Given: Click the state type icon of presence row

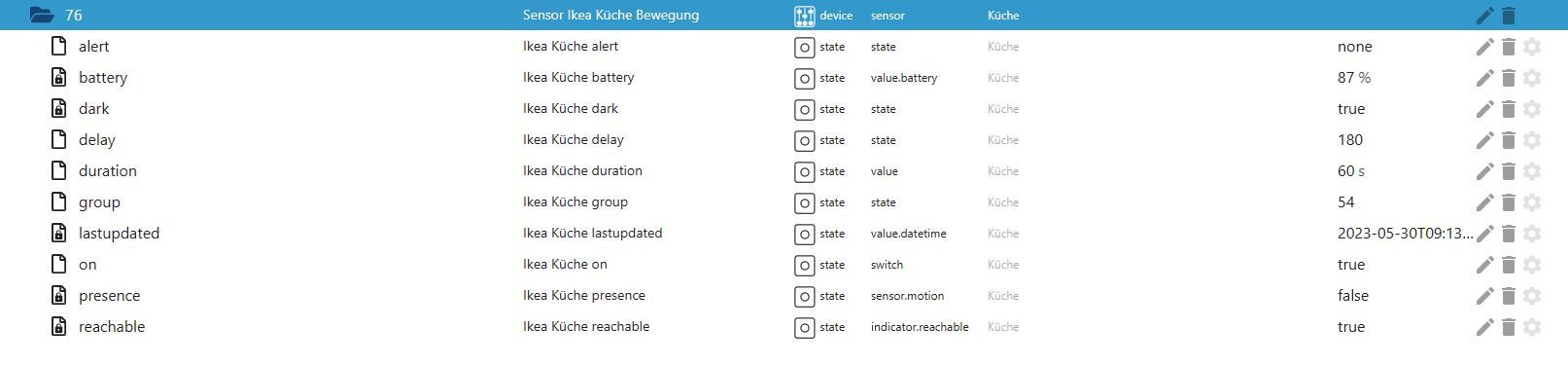Looking at the screenshot, I should point(804,296).
